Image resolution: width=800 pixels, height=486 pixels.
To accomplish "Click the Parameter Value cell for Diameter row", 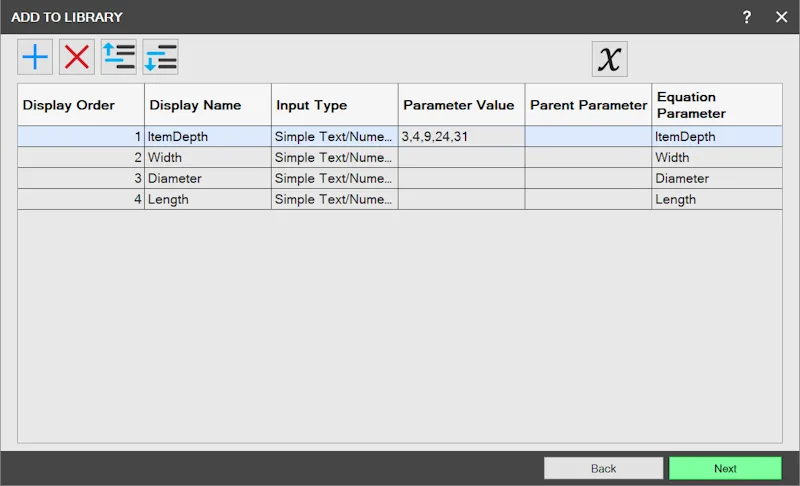I will 462,178.
